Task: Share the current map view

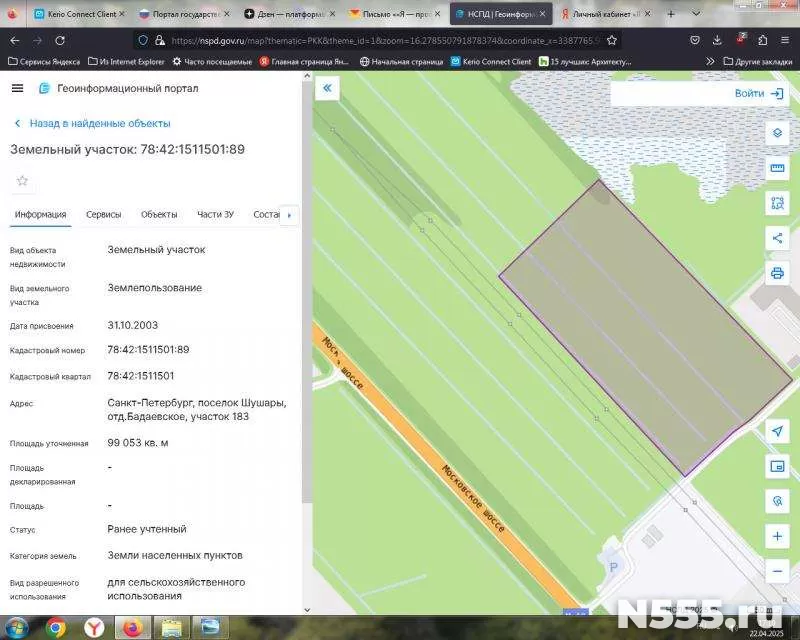Action: (x=777, y=238)
